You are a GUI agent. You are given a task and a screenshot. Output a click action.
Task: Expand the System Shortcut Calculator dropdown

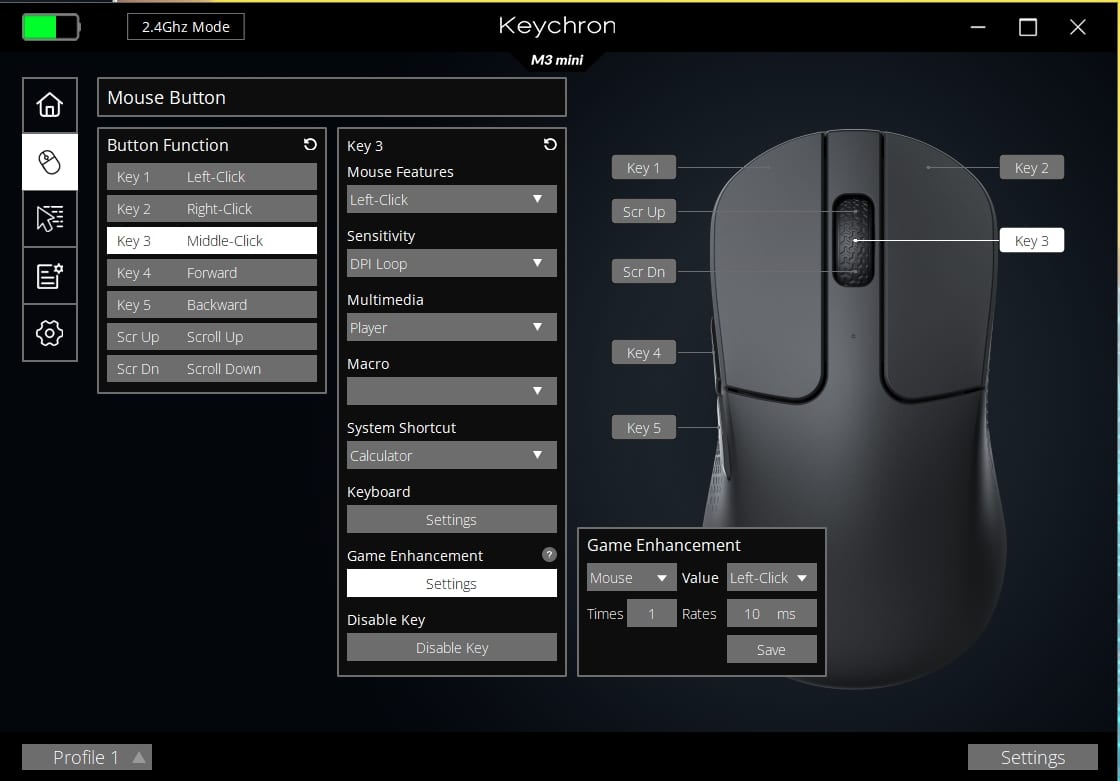(451, 456)
